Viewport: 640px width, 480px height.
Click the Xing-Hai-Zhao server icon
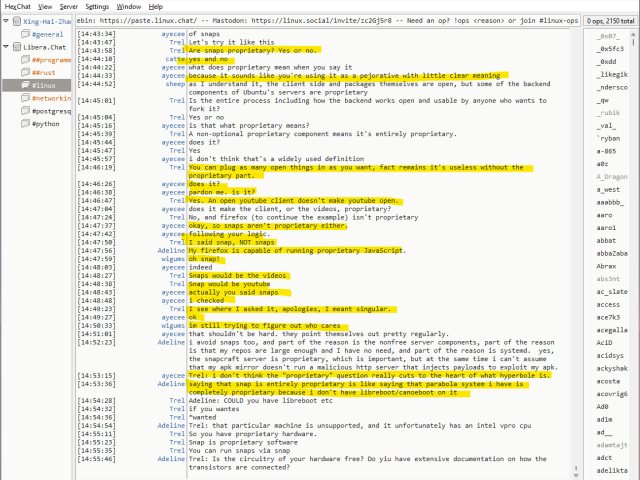(16, 21)
